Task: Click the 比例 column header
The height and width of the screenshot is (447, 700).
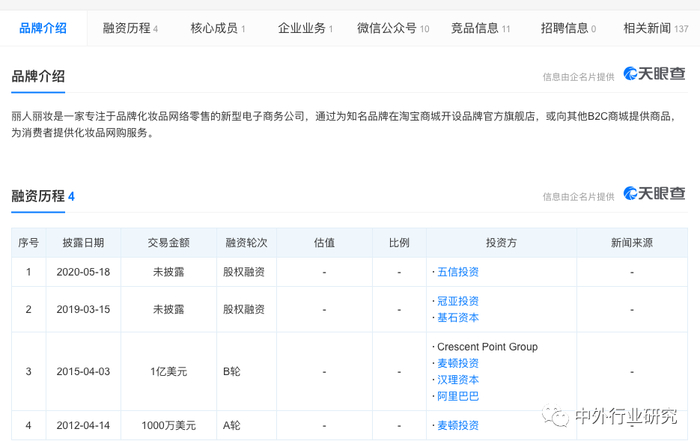Action: coord(399,242)
